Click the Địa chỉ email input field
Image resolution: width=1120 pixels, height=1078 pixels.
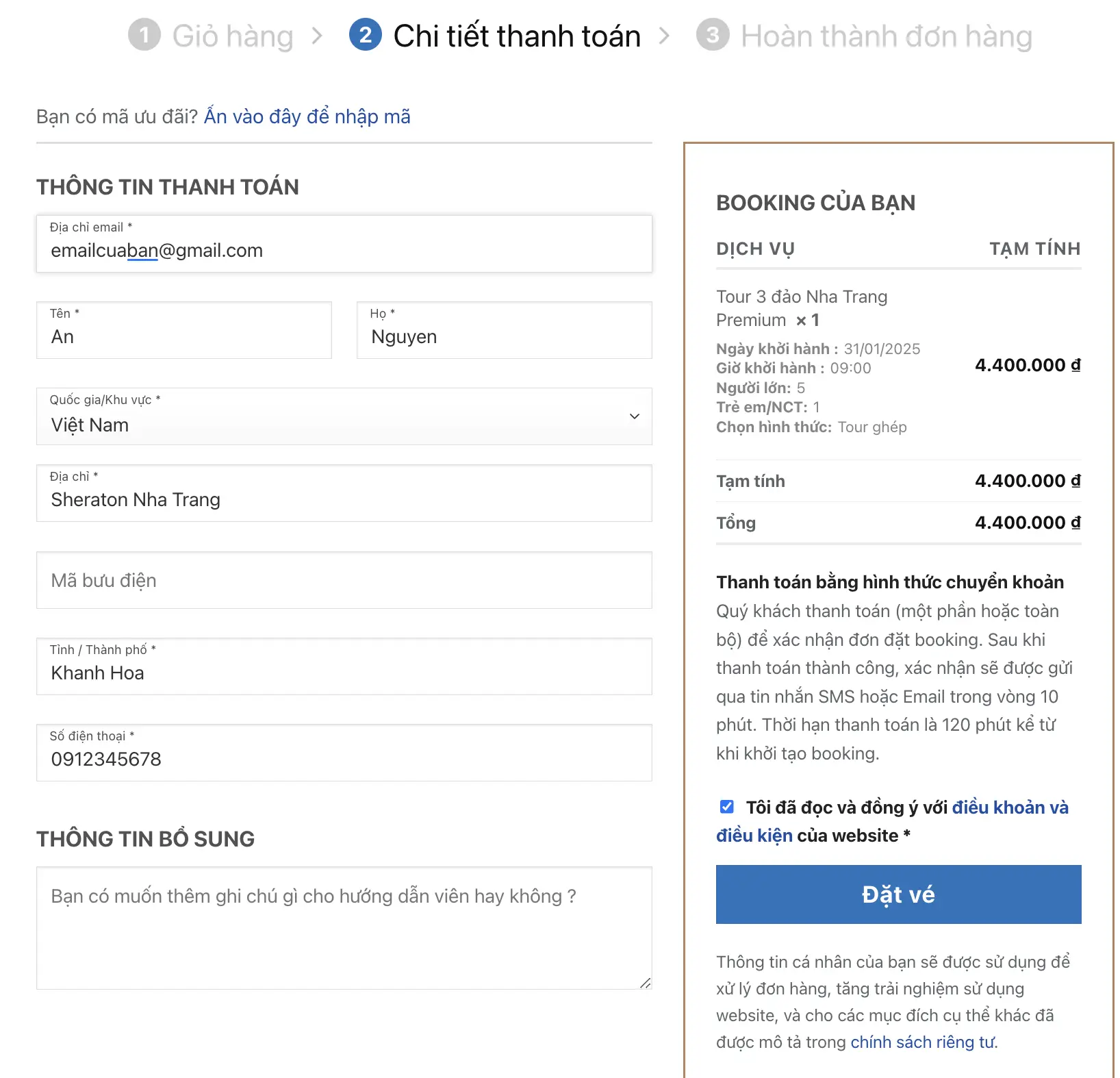click(344, 251)
